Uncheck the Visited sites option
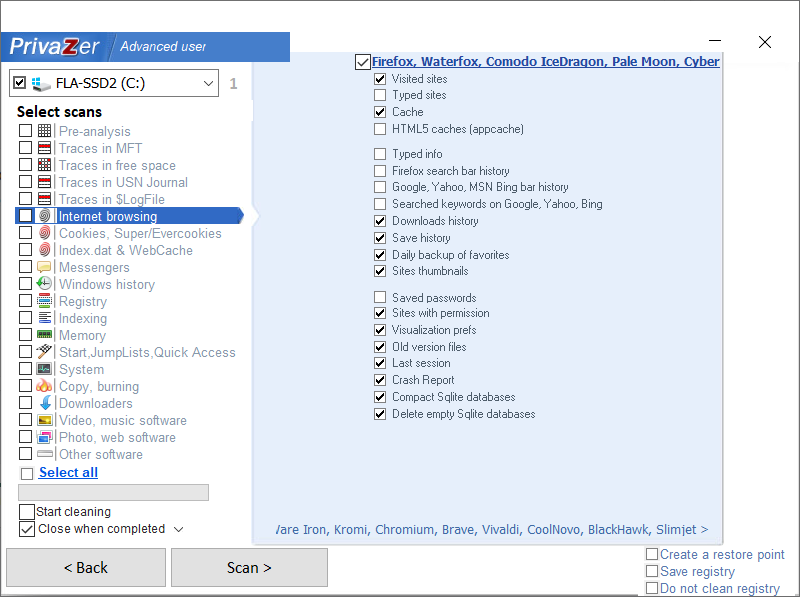 tap(380, 79)
